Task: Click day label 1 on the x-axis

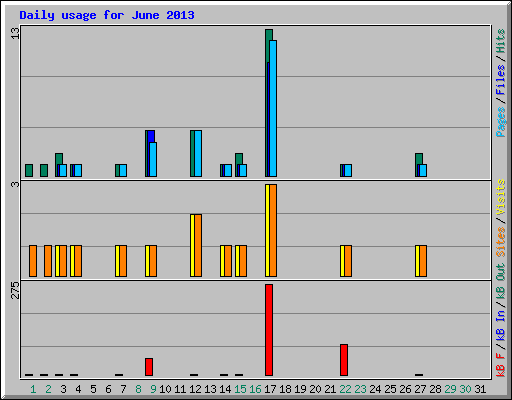Action: click(33, 389)
